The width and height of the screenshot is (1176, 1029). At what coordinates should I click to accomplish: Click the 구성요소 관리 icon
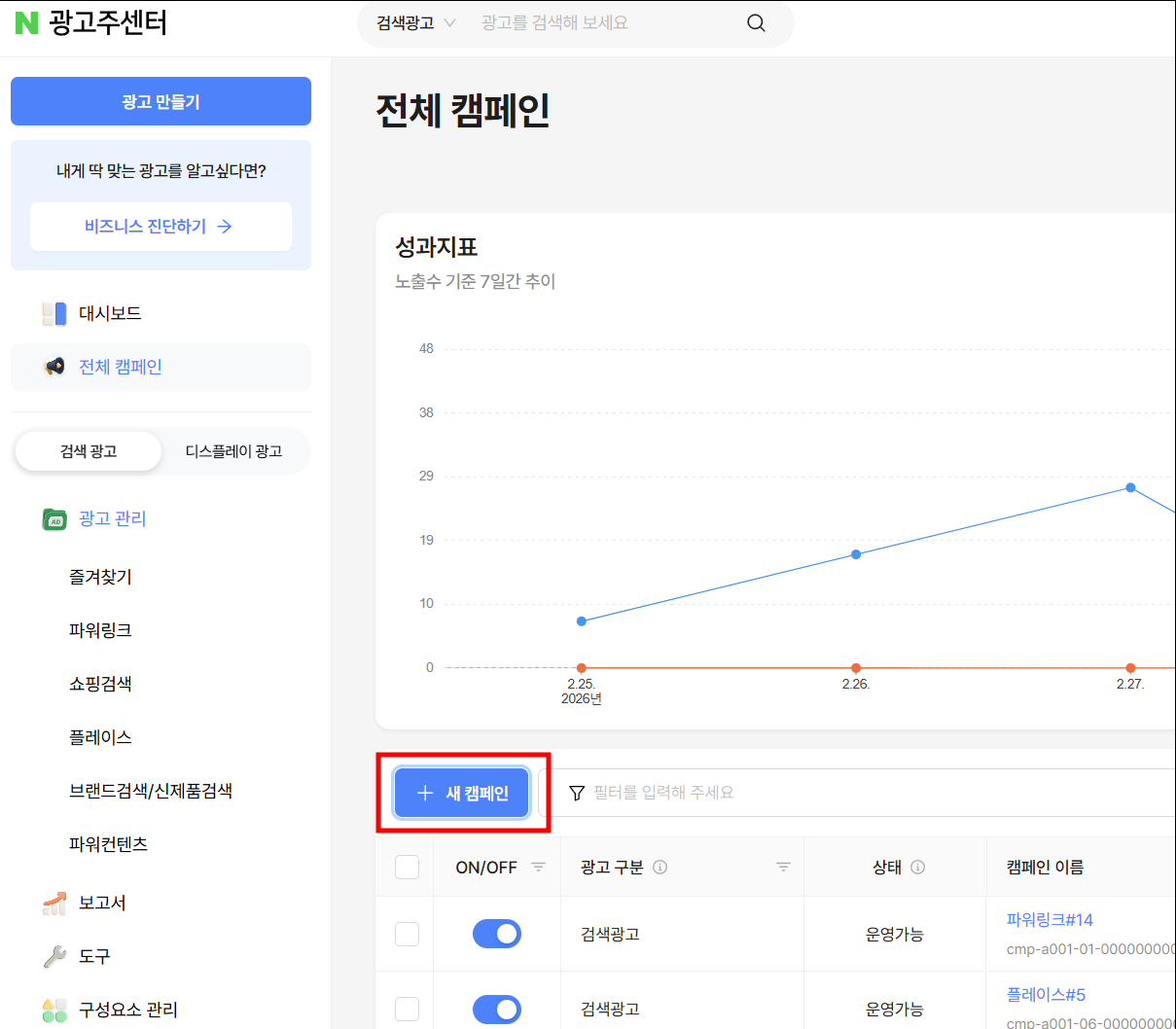pos(54,1010)
